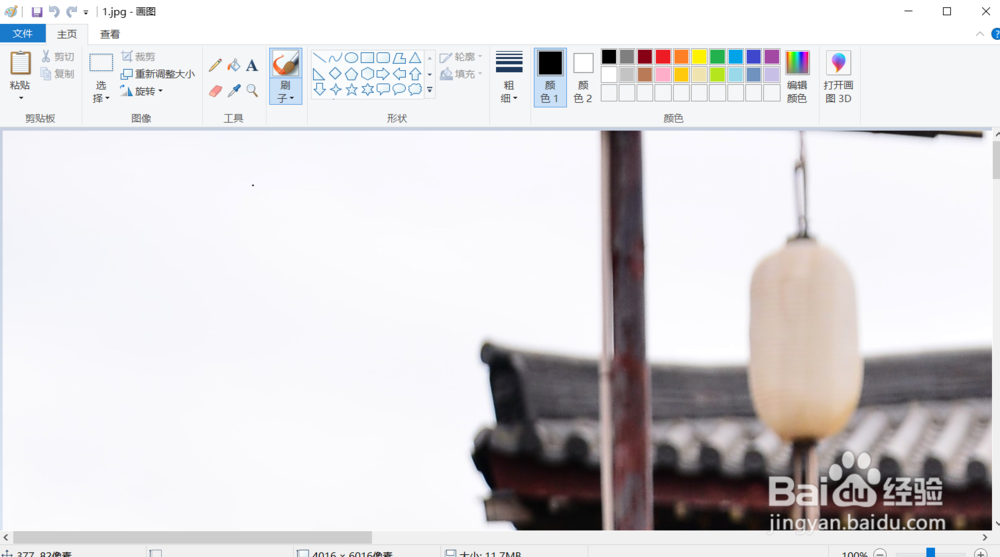Click the Undo arrow in title bar
This screenshot has height=557, width=1000.
[54, 11]
